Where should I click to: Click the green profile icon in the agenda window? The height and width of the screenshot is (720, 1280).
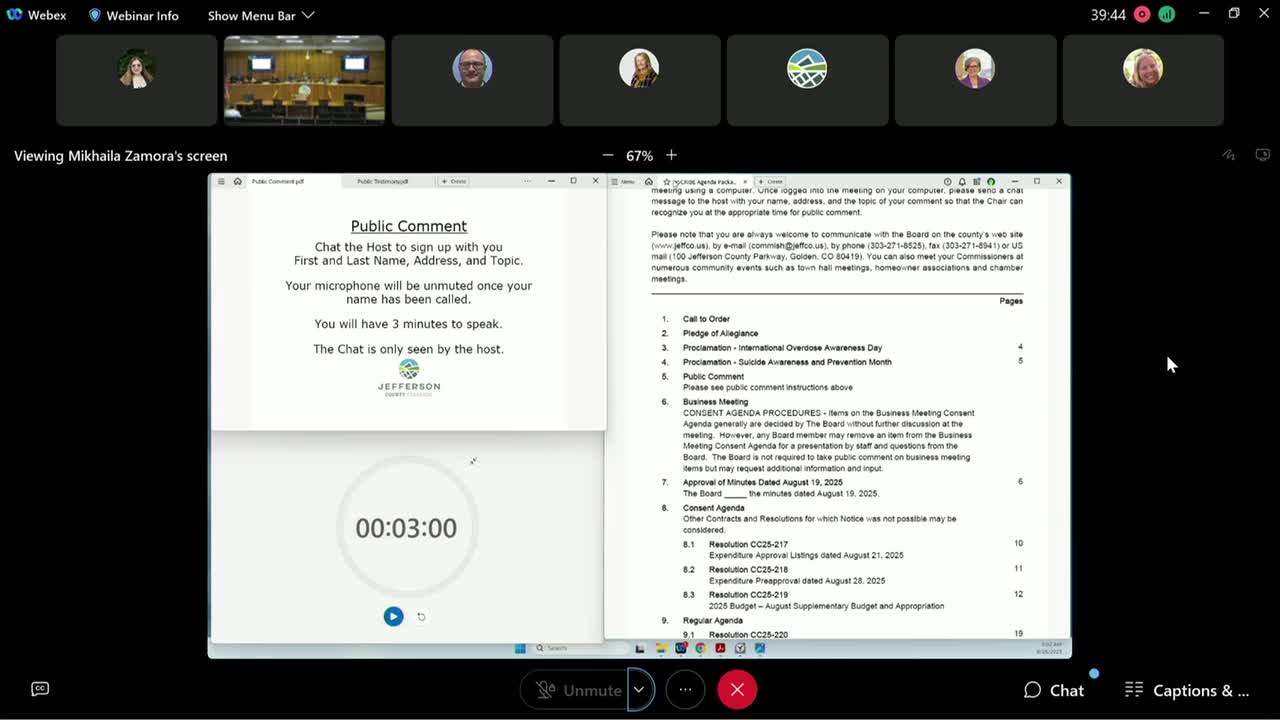991,182
